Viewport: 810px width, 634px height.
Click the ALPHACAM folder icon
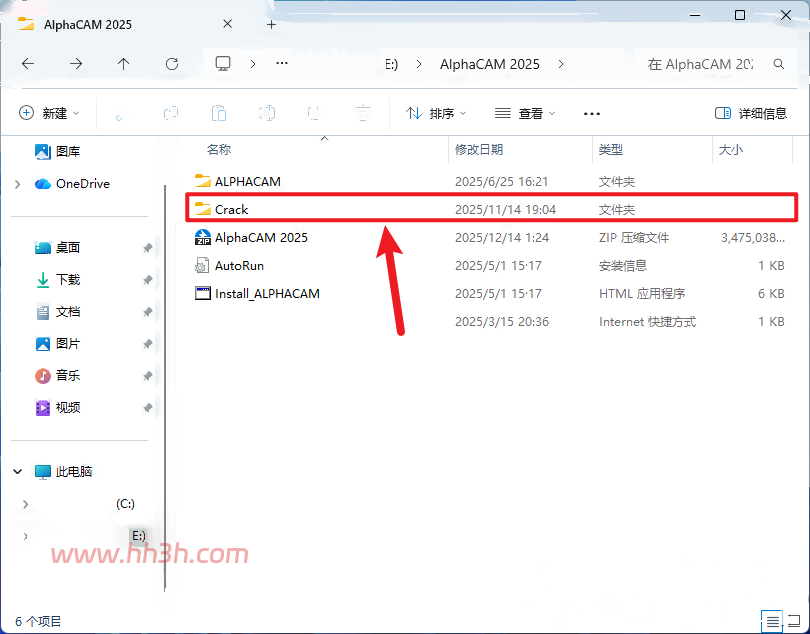coord(202,181)
